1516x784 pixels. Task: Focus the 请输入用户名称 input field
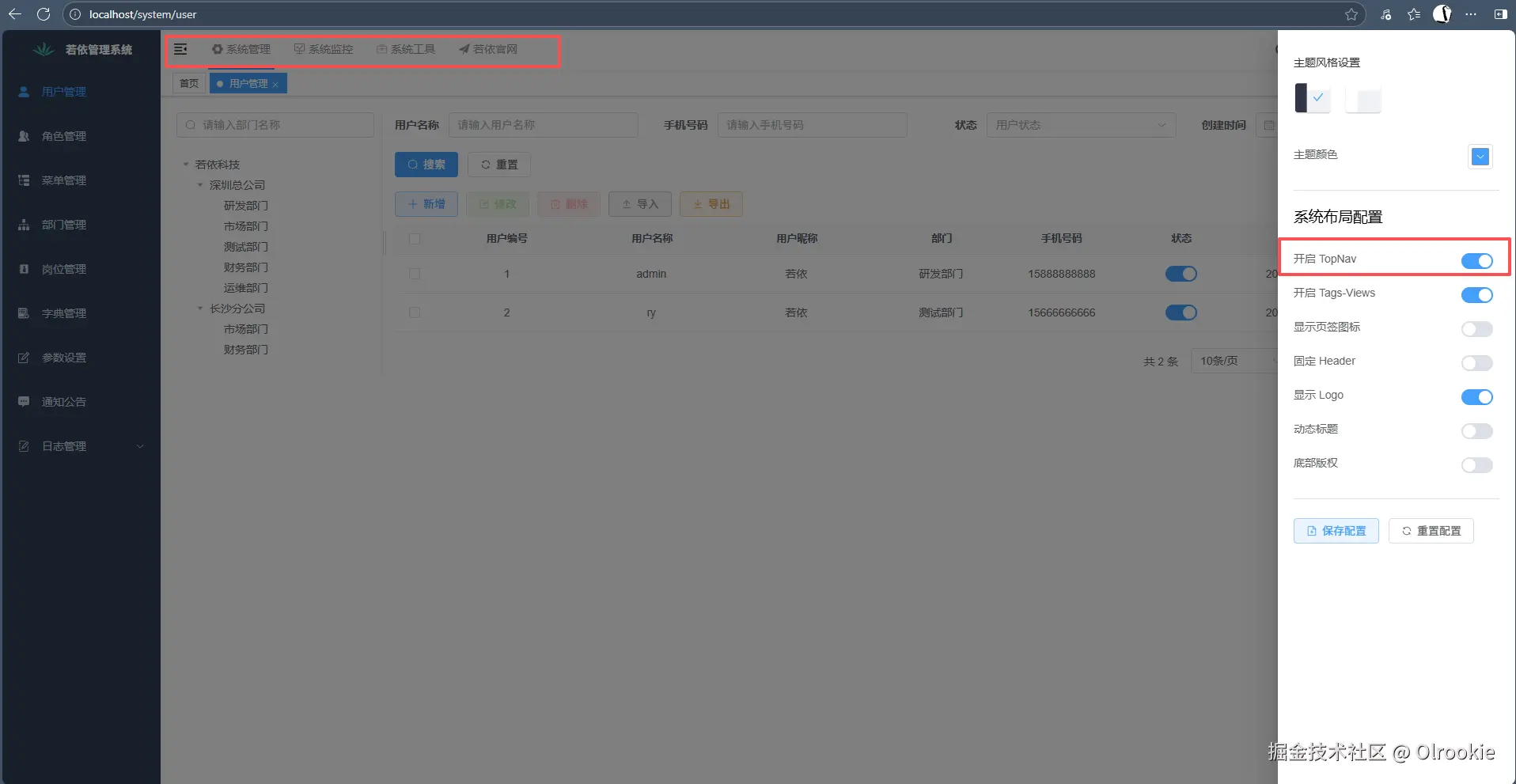point(544,125)
